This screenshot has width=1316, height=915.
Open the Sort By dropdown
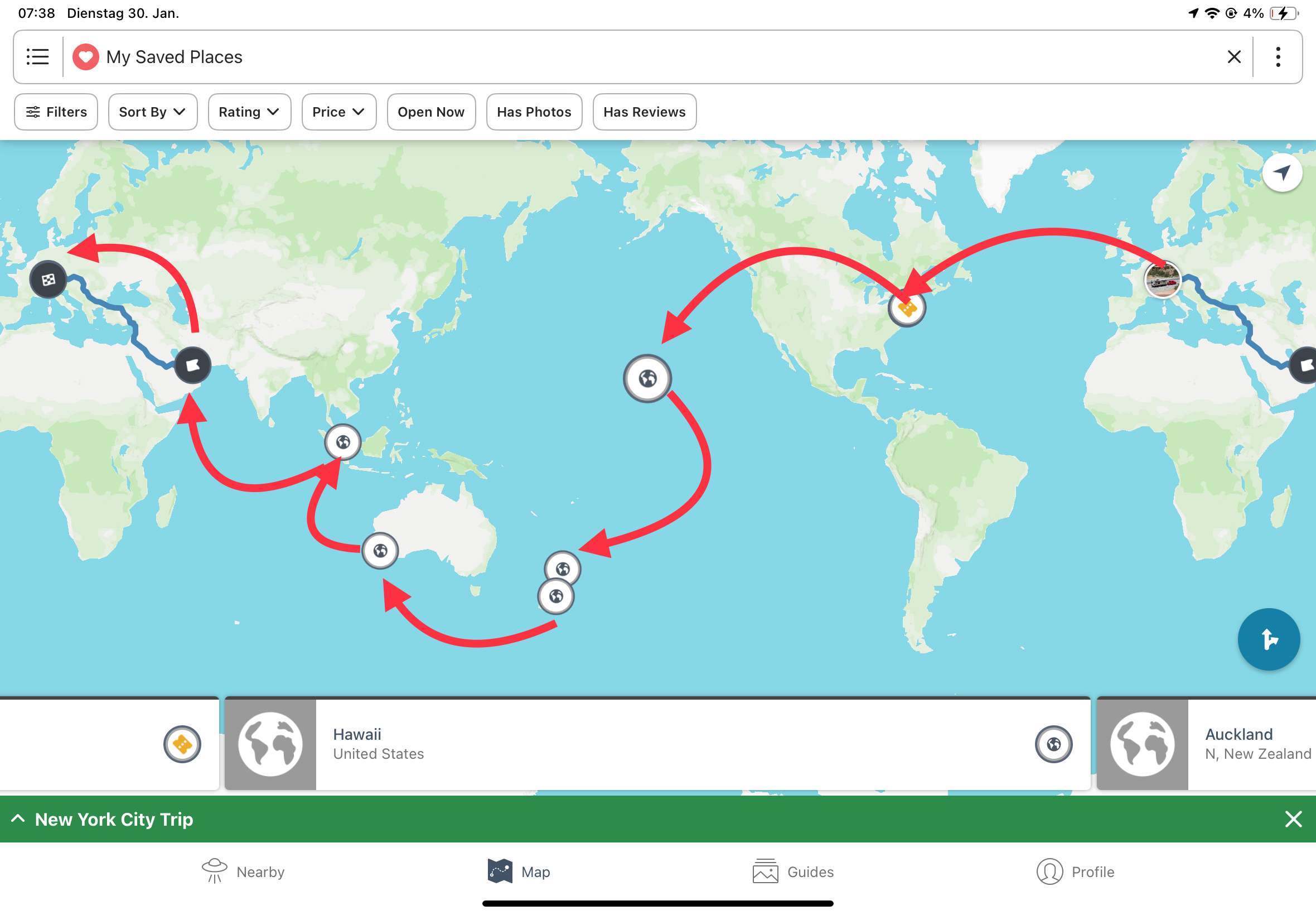pos(152,112)
